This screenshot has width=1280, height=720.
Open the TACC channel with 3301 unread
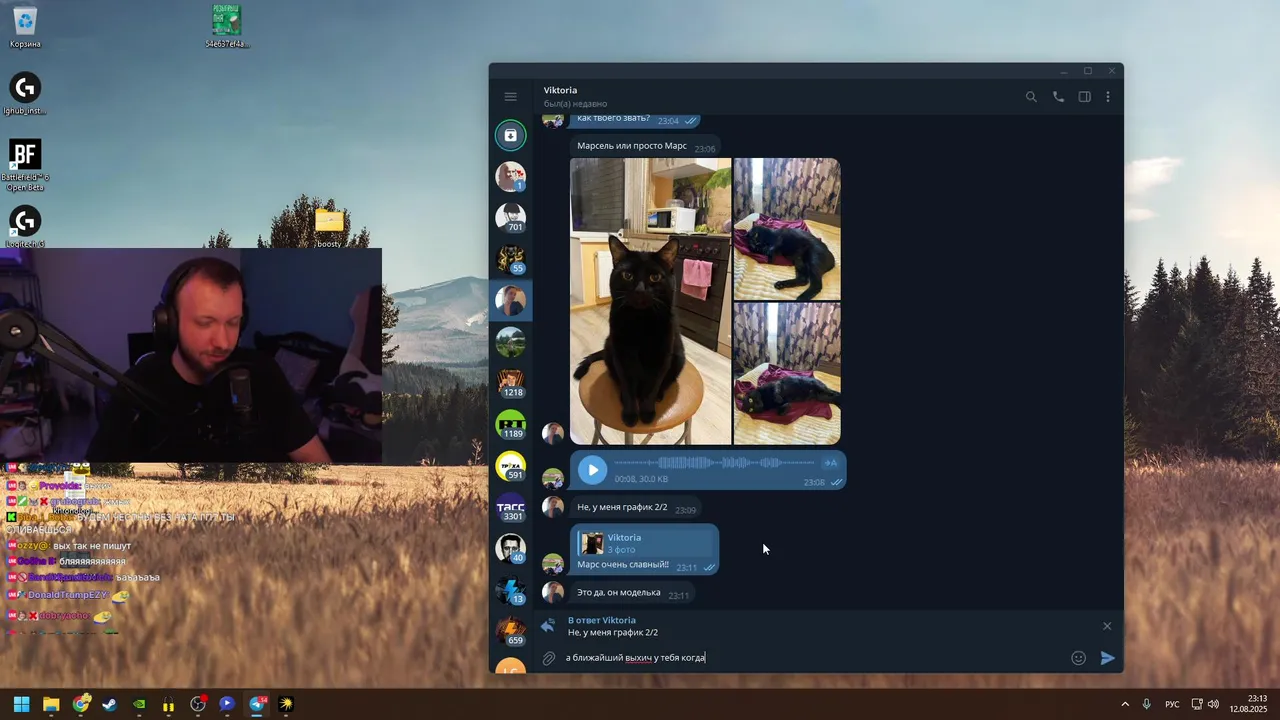510,508
